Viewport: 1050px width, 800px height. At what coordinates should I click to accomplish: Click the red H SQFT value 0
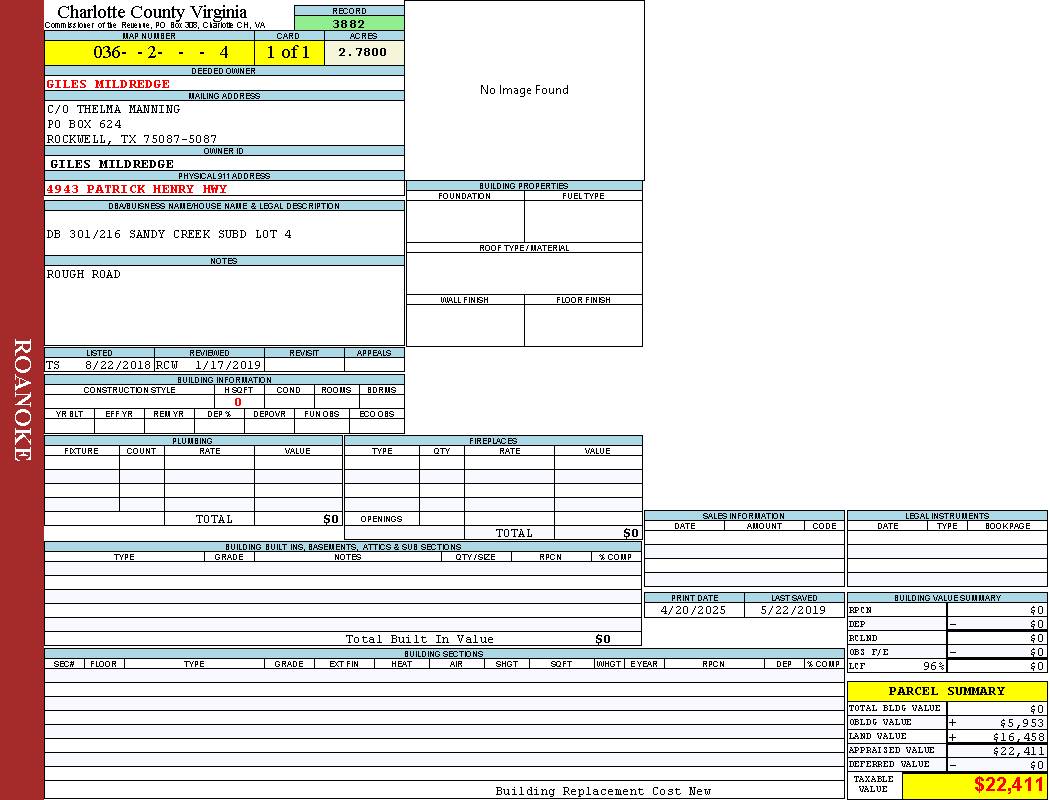[238, 402]
